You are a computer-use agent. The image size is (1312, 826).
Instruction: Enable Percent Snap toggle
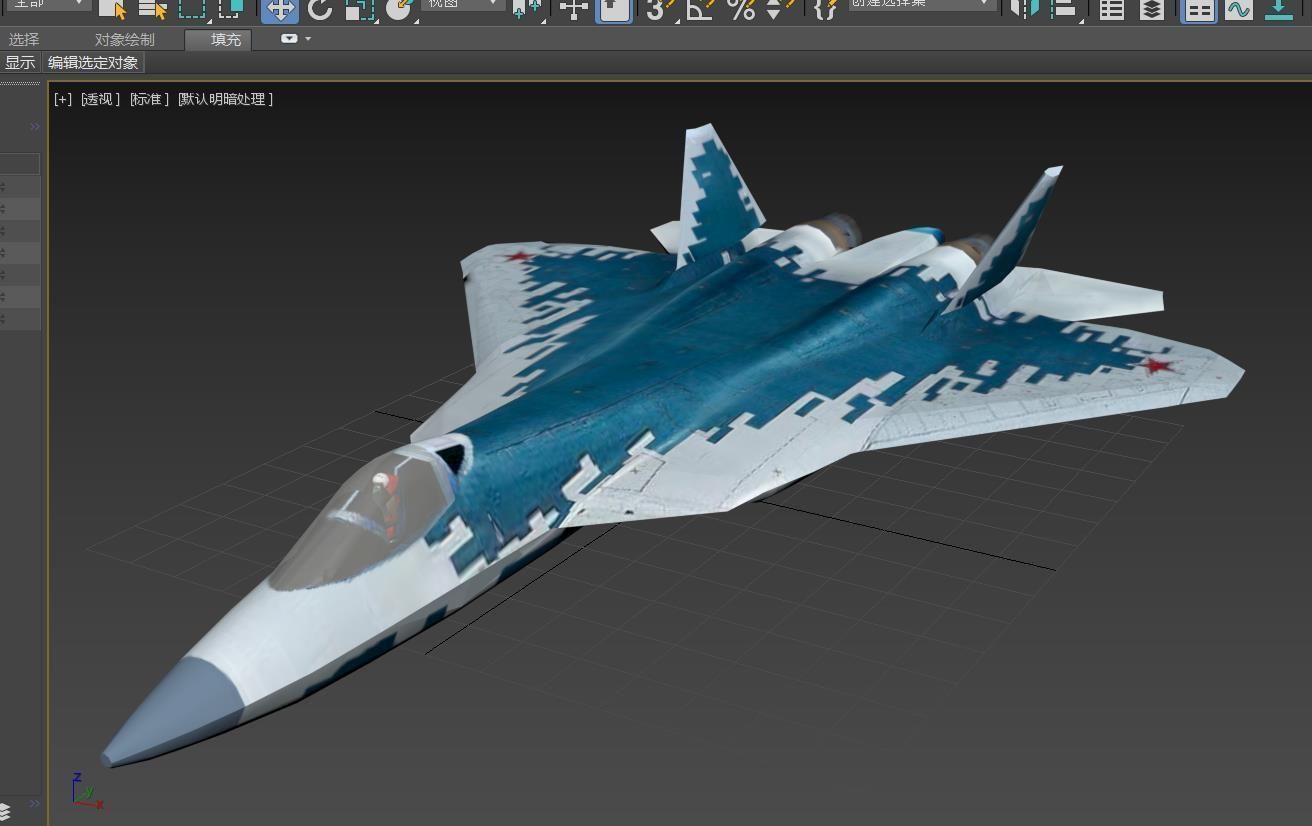click(742, 11)
